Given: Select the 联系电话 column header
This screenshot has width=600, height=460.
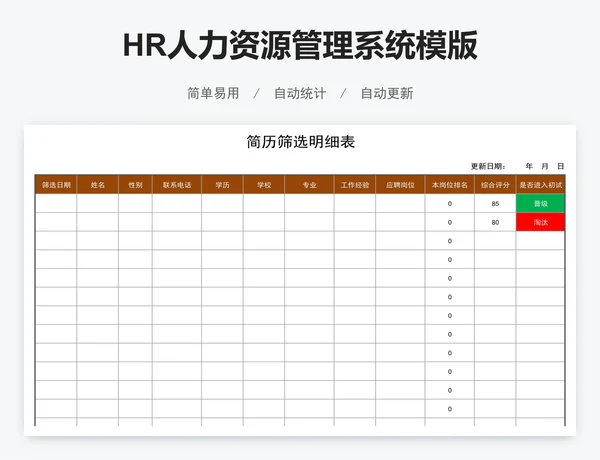Looking at the screenshot, I should click(x=177, y=185).
